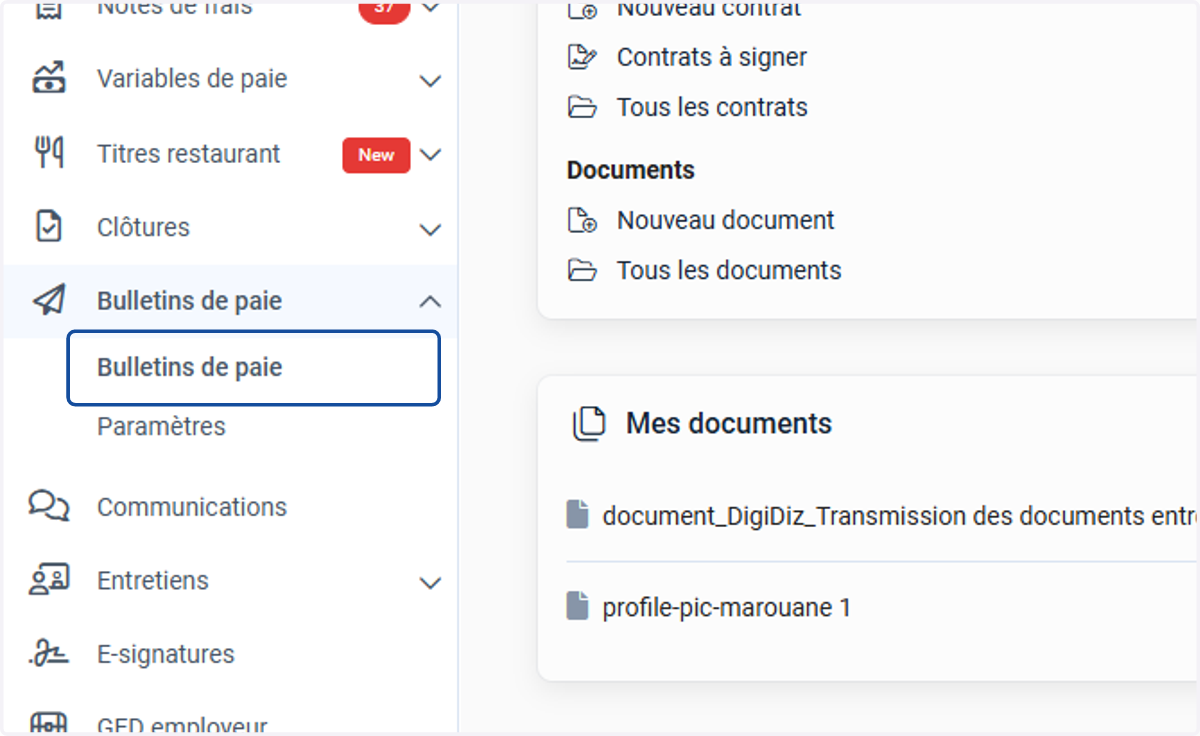Click the Communications chat bubbles icon
Image resolution: width=1200 pixels, height=736 pixels.
point(48,506)
